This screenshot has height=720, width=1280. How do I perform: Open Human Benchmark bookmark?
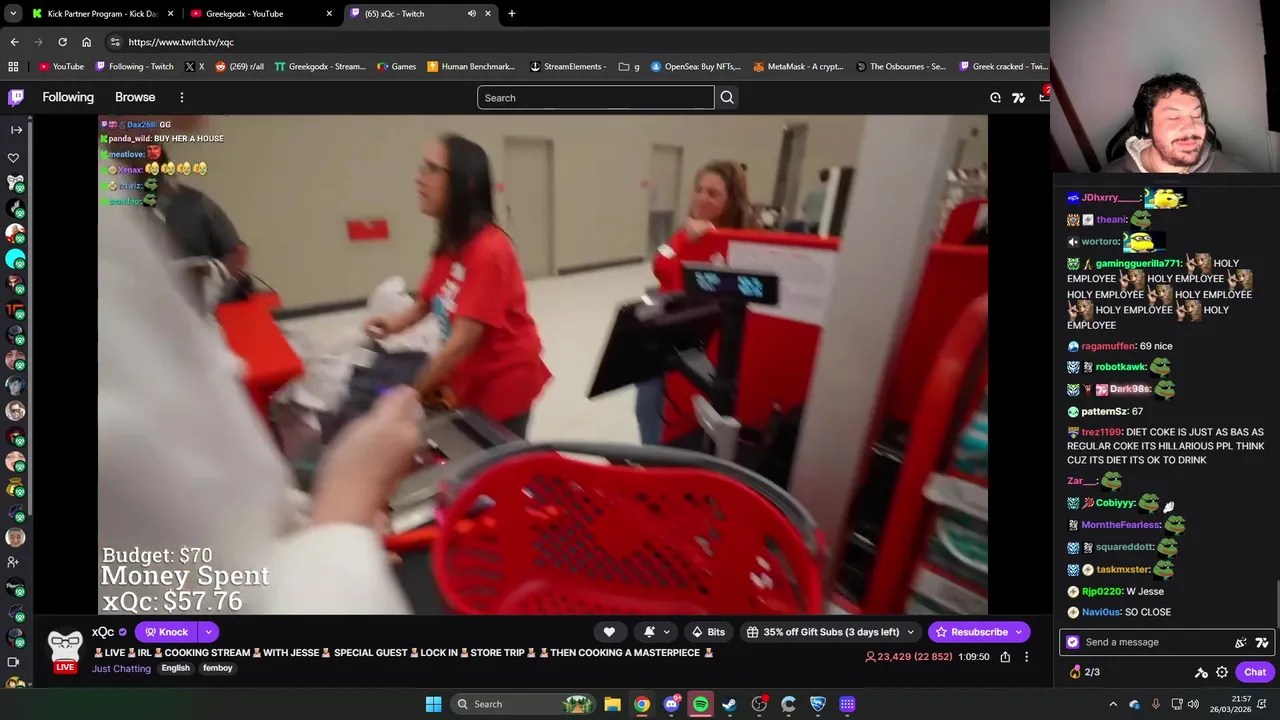(x=471, y=67)
